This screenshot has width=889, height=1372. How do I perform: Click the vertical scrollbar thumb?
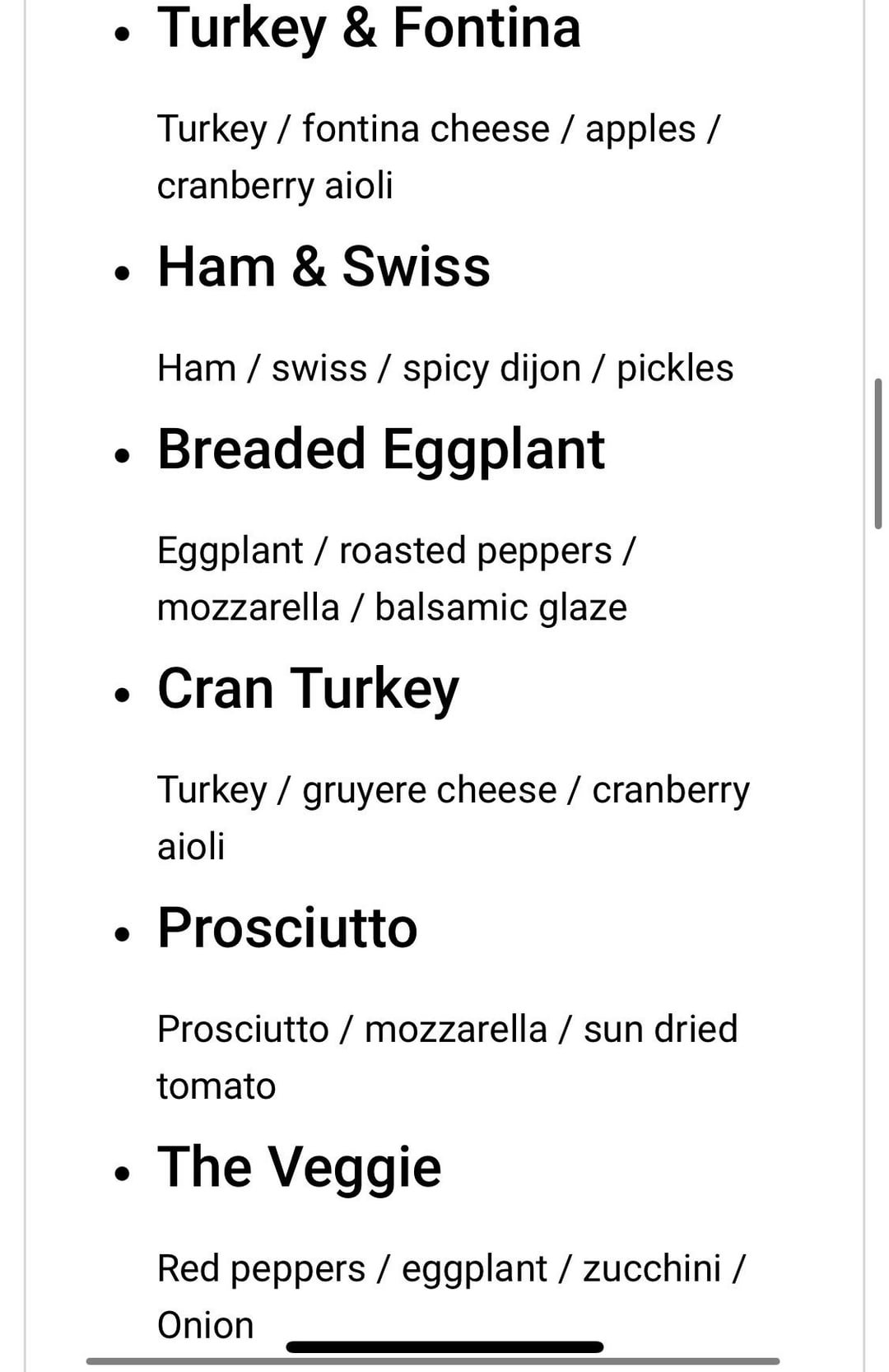tap(878, 453)
